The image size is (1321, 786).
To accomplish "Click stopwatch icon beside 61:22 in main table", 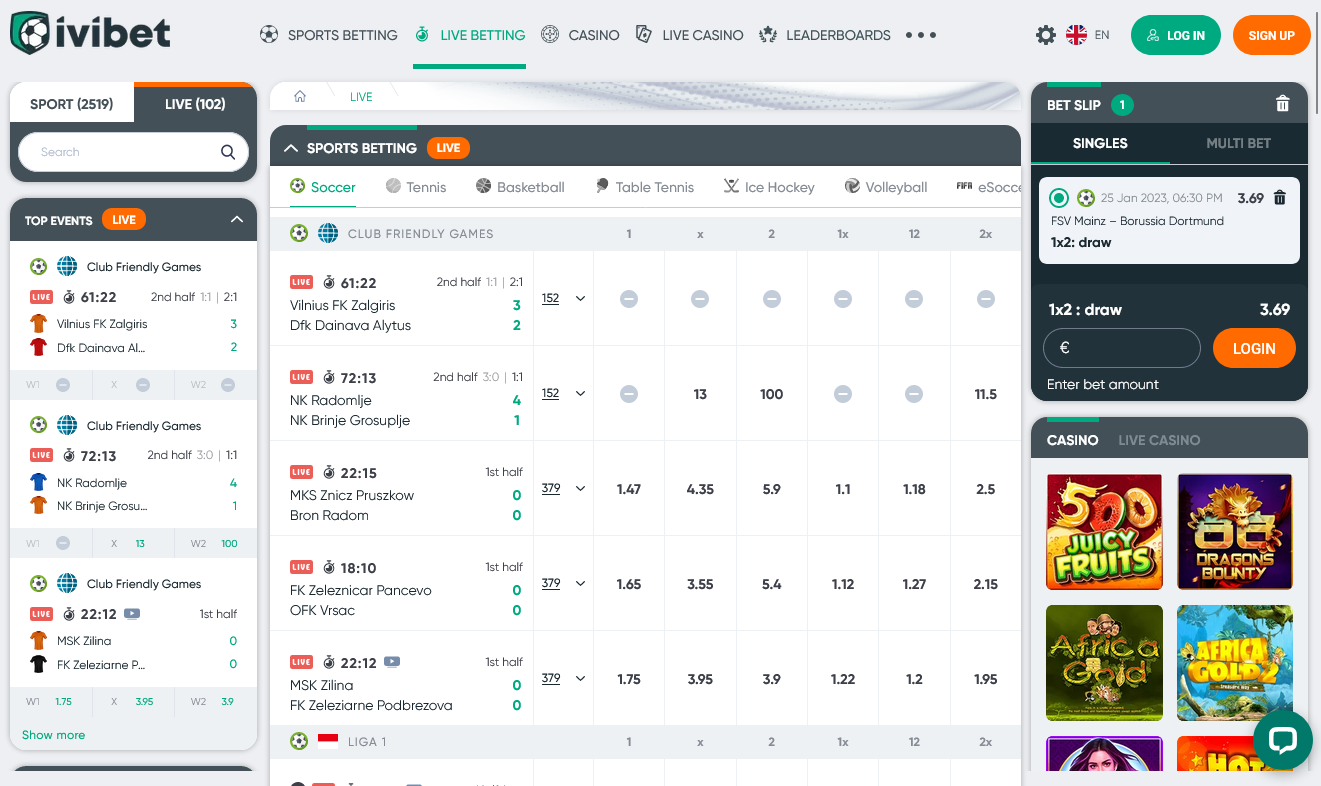I will [x=329, y=283].
